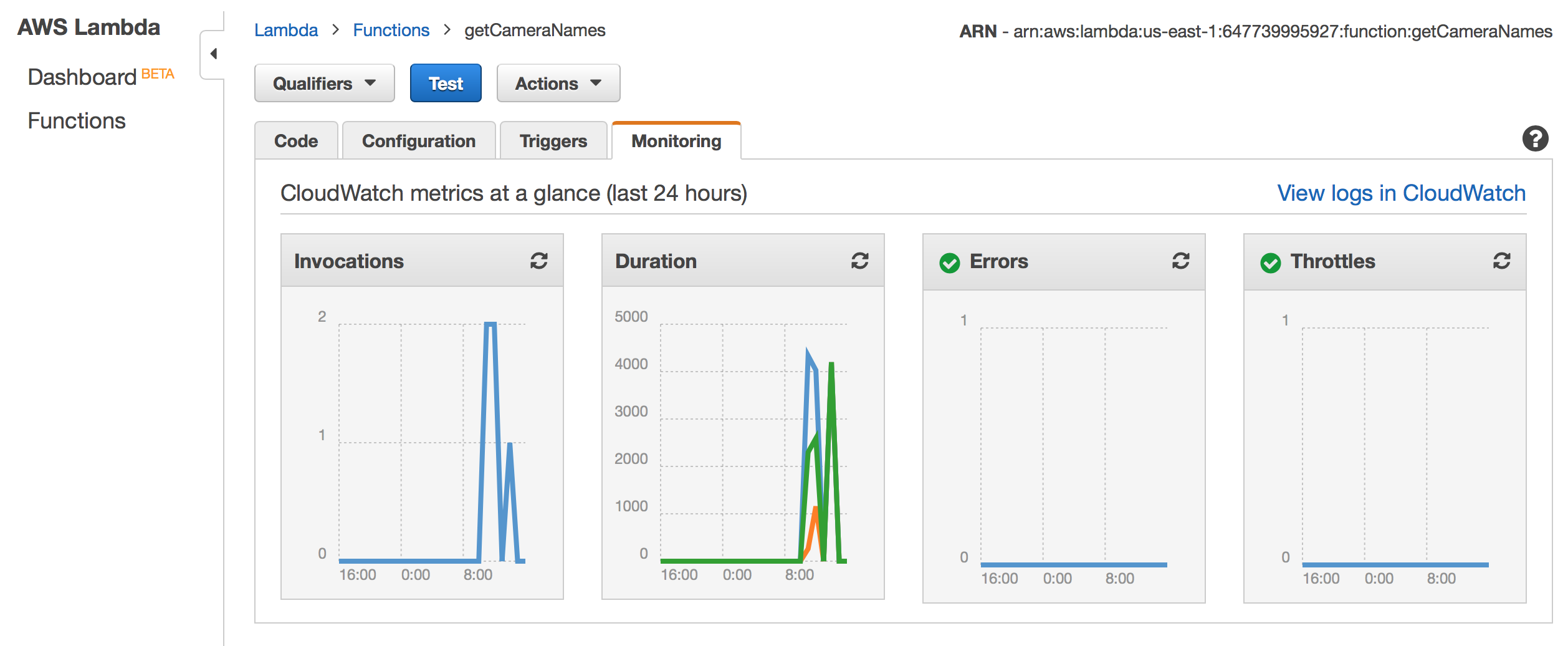Open the Actions dropdown
This screenshot has width=1568, height=646.
tap(558, 83)
